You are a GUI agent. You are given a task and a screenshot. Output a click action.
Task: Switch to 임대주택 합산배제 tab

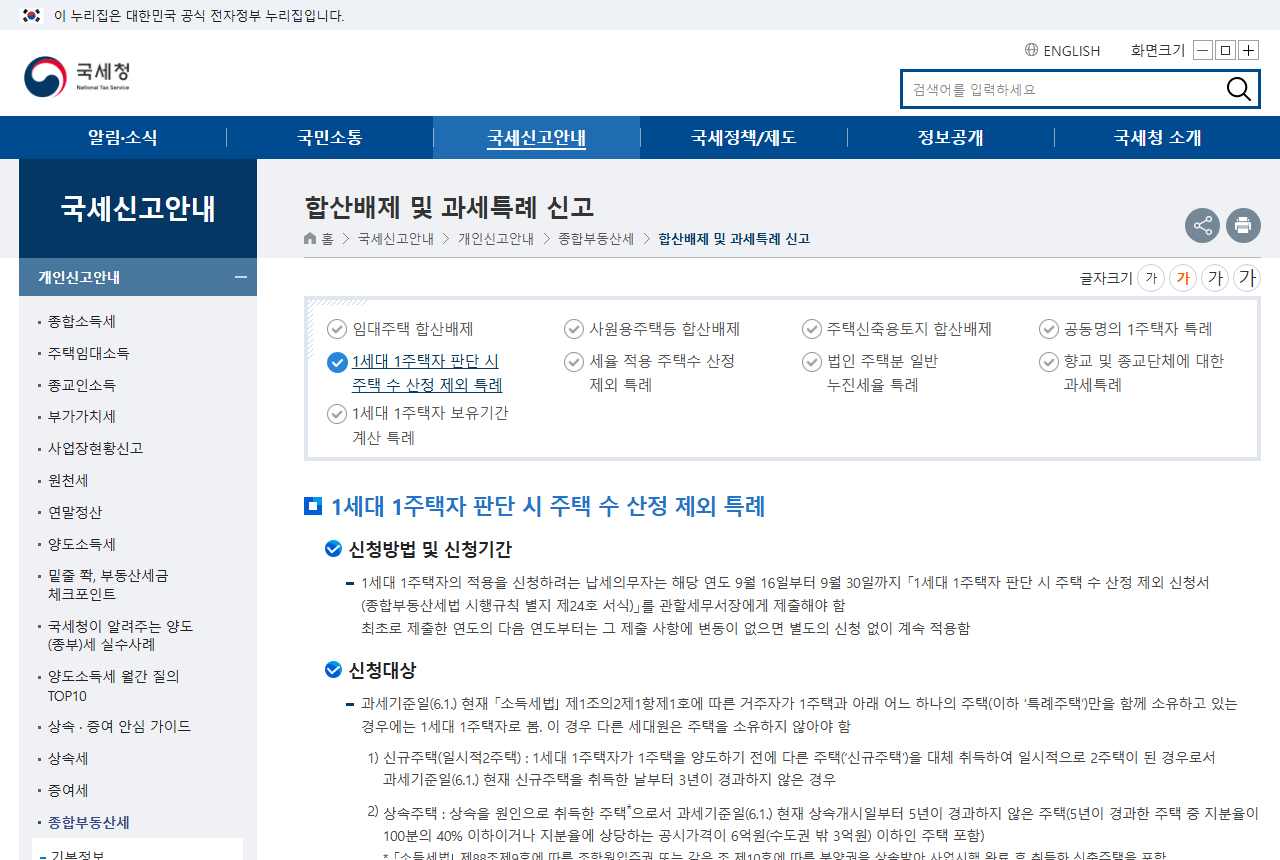[400, 329]
